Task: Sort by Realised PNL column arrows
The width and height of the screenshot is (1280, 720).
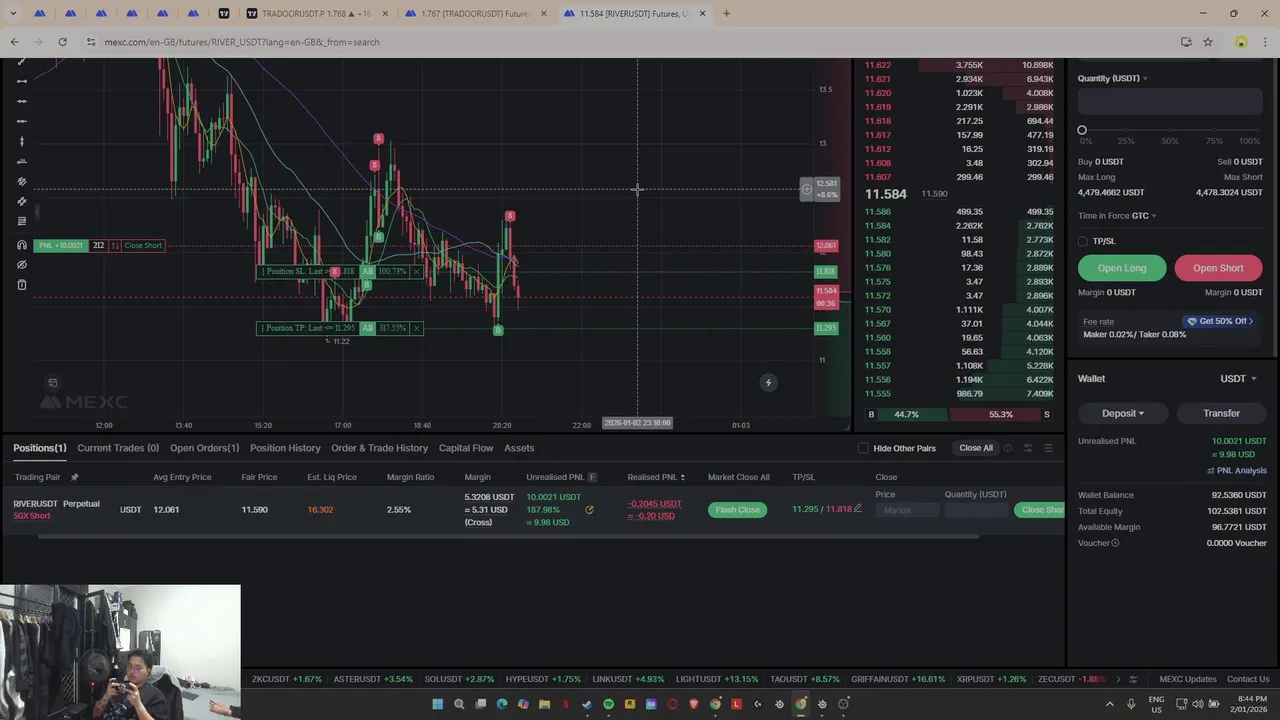Action: 683,477
